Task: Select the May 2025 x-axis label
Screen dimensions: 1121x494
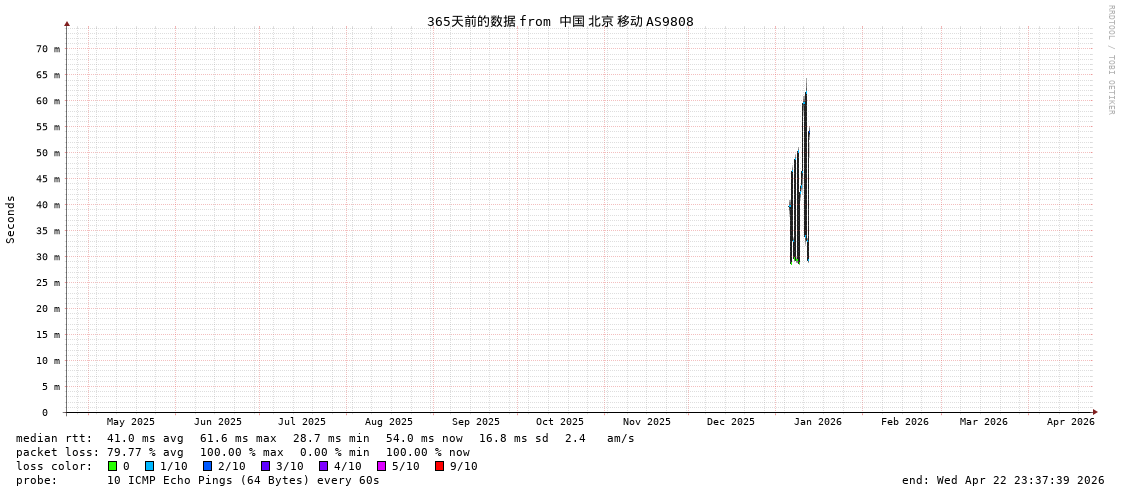Action: point(131,422)
